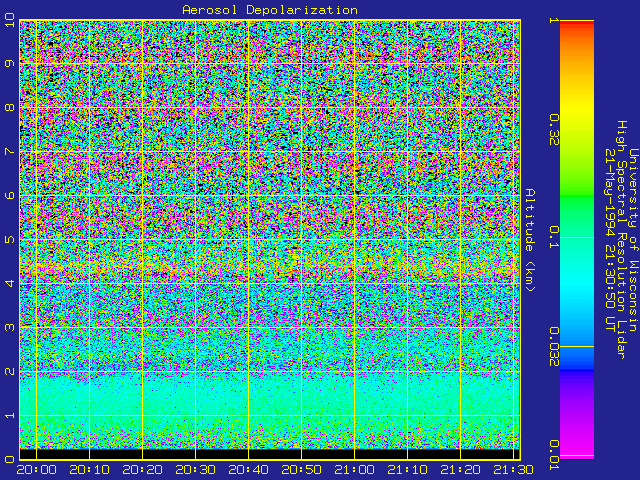640x480 pixels.
Task: Click the black band at plot bottom
Action: point(270,454)
